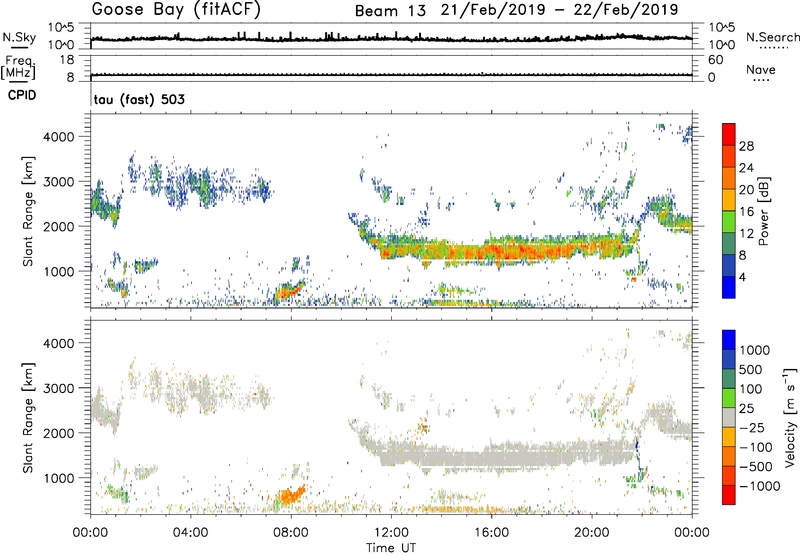Click the "3000" tick on the velocity panel

[58, 388]
